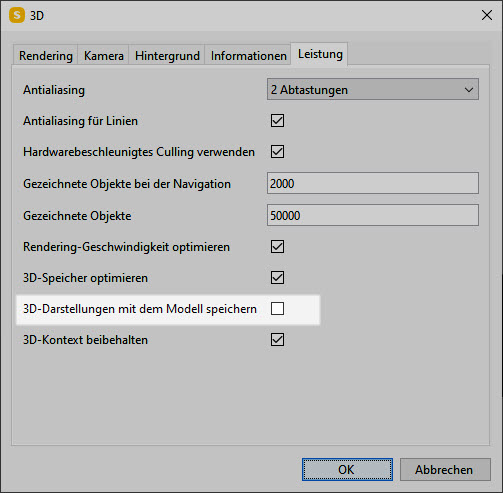The width and height of the screenshot is (503, 493).
Task: Uncheck 3D-Kontext beibehalten
Action: point(277,340)
